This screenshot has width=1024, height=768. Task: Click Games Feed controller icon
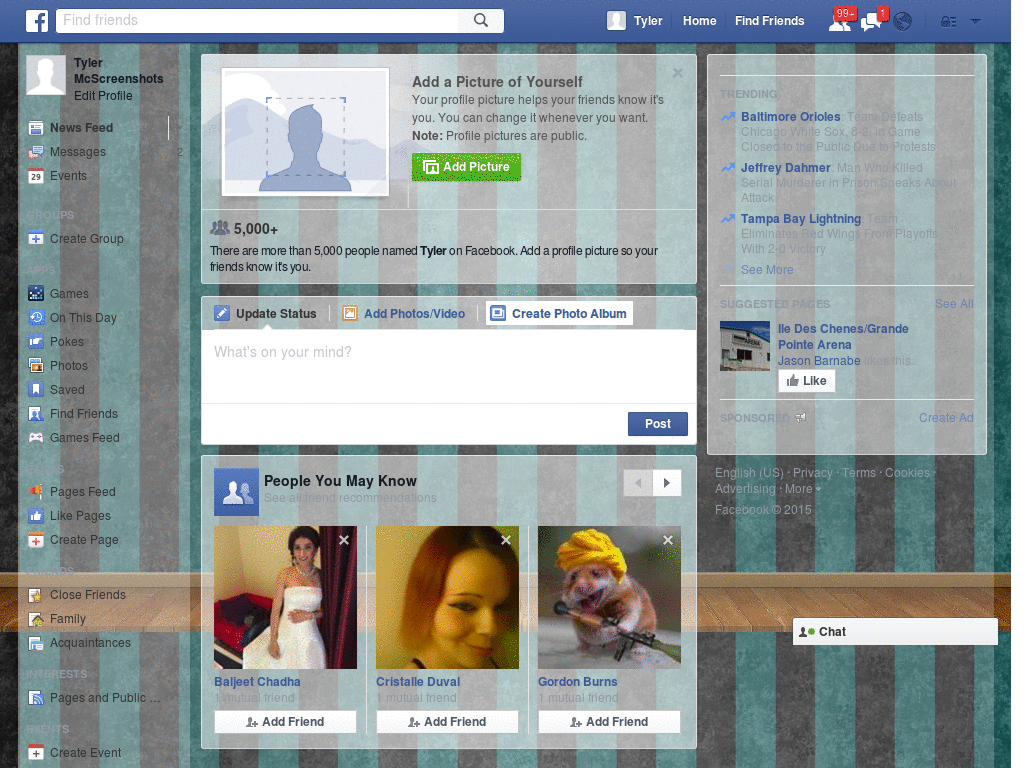pyautogui.click(x=36, y=438)
